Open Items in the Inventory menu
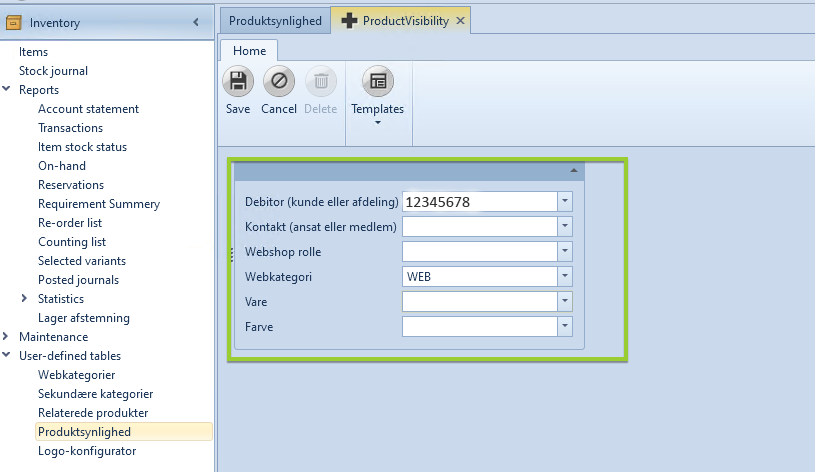Image resolution: width=815 pixels, height=472 pixels. coord(33,52)
